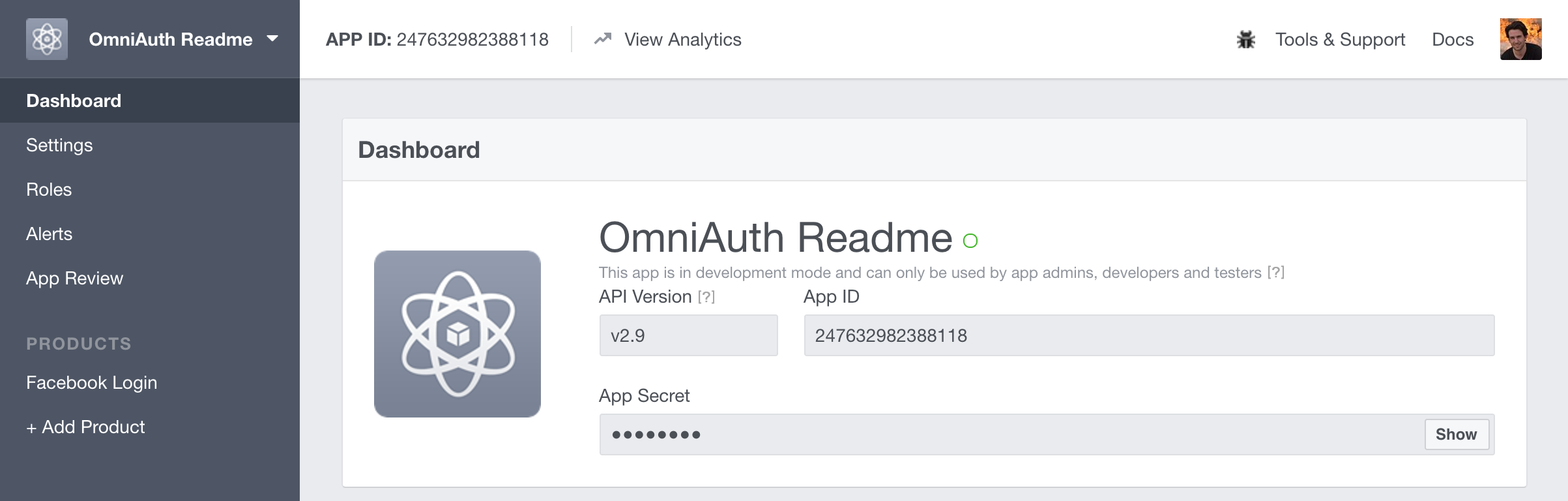Viewport: 1568px width, 501px height.
Task: Click the app atom icon in sidebar header
Action: point(47,39)
